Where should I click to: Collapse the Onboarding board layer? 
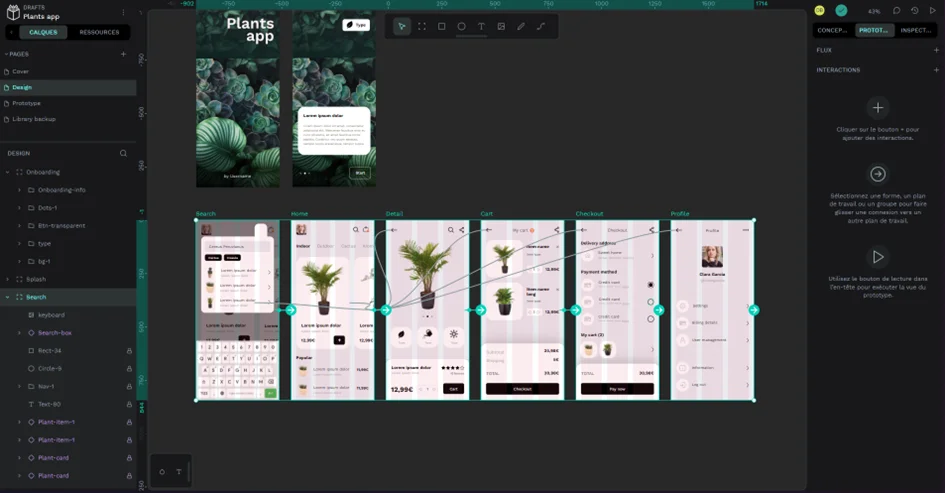coord(7,172)
